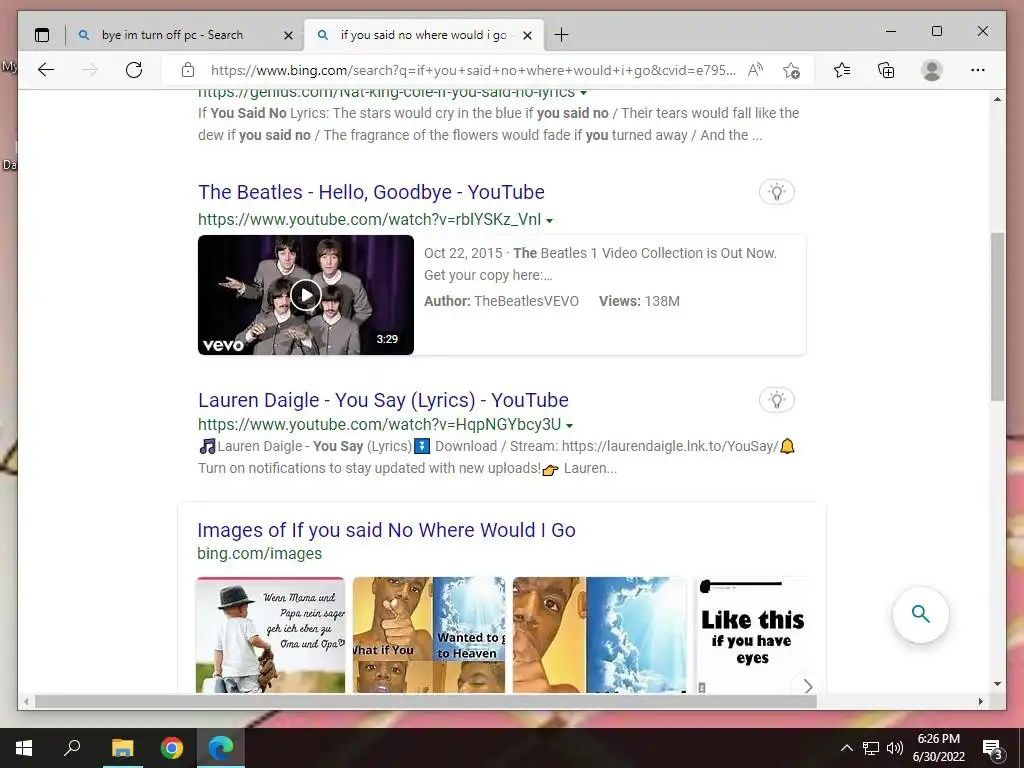Screen dimensions: 1024x768
Task: Close the 'bye im turn off pc' tab
Action: pyautogui.click(x=288, y=35)
